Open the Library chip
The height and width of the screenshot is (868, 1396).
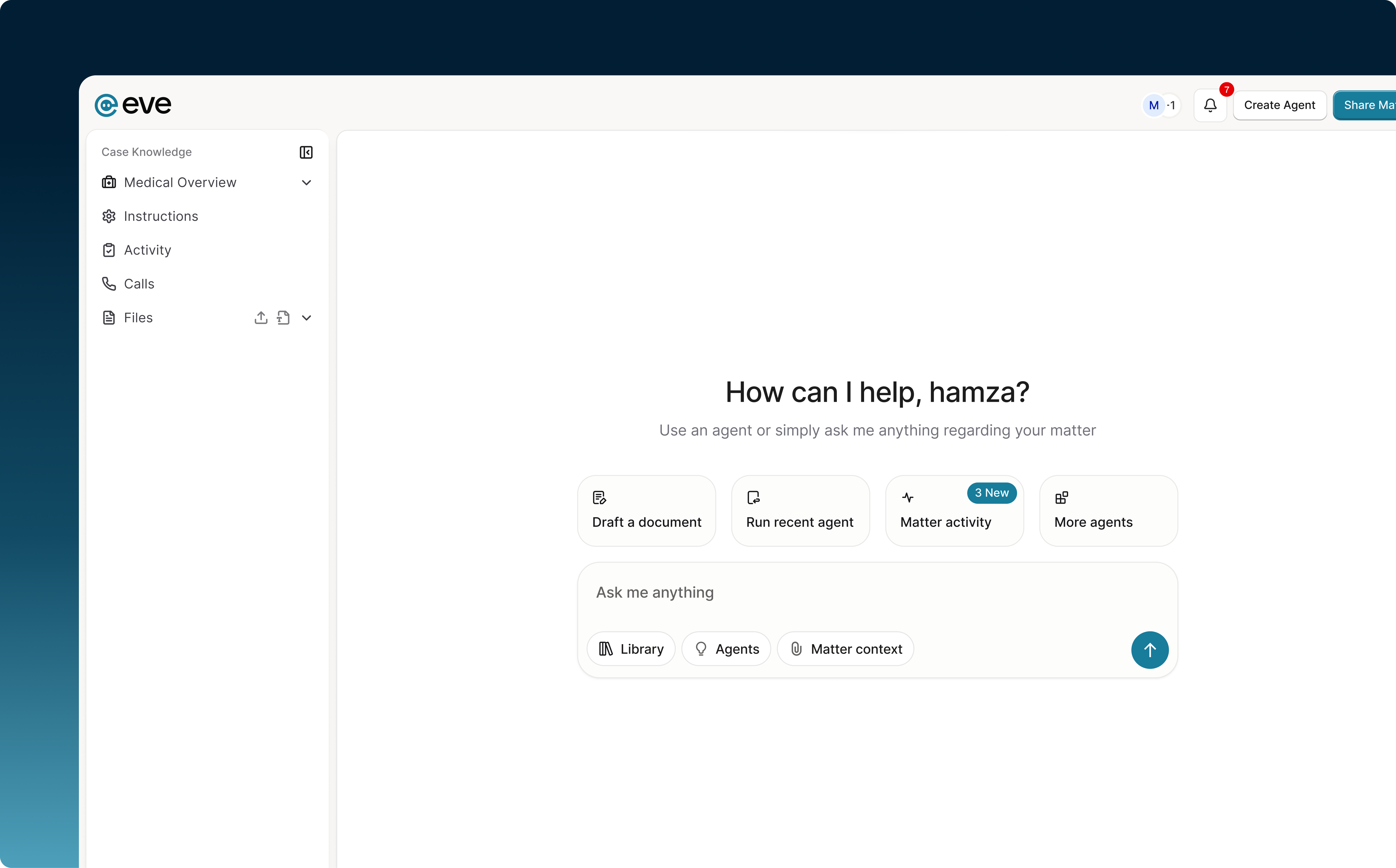click(631, 649)
